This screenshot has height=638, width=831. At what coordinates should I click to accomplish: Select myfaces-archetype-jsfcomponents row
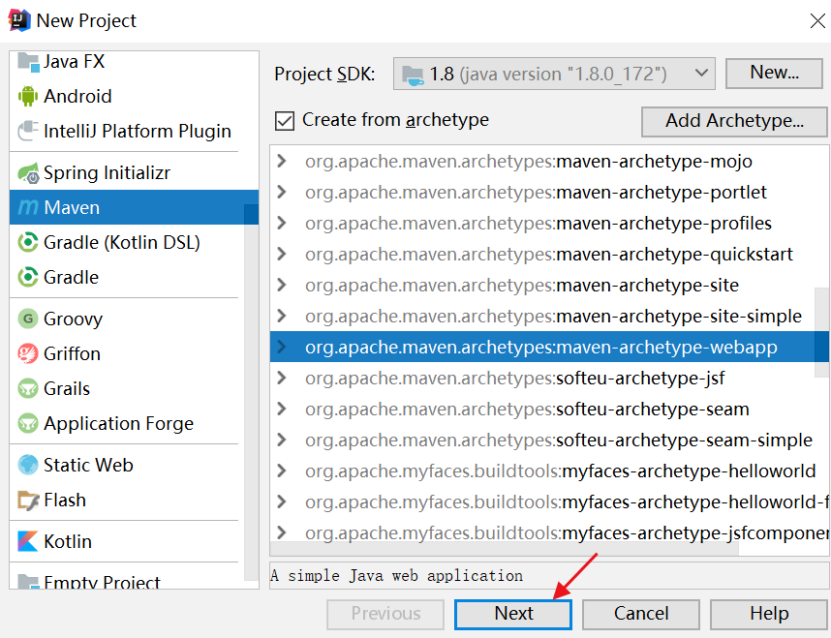pos(549,531)
